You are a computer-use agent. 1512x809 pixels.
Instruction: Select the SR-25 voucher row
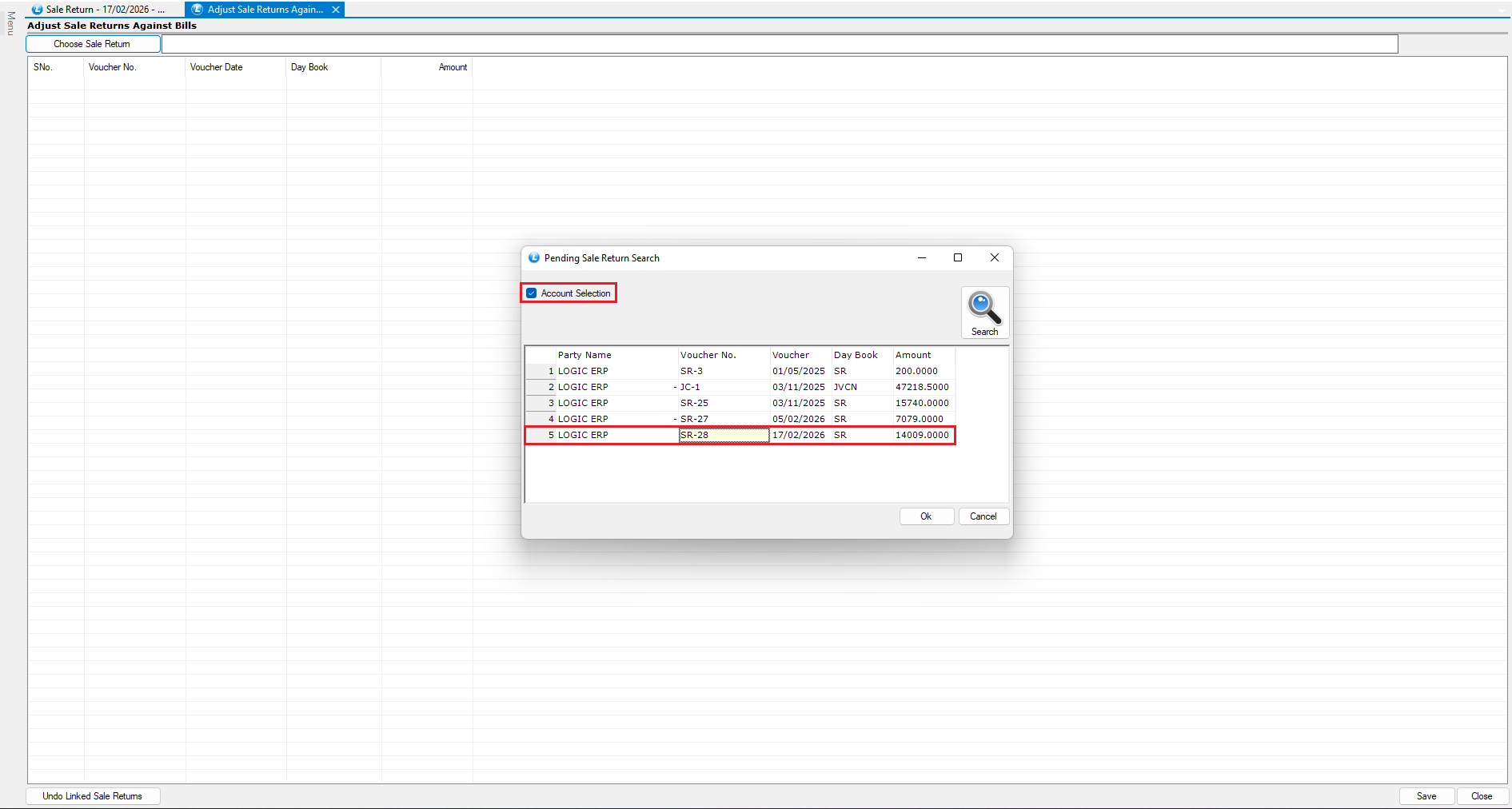coord(694,403)
